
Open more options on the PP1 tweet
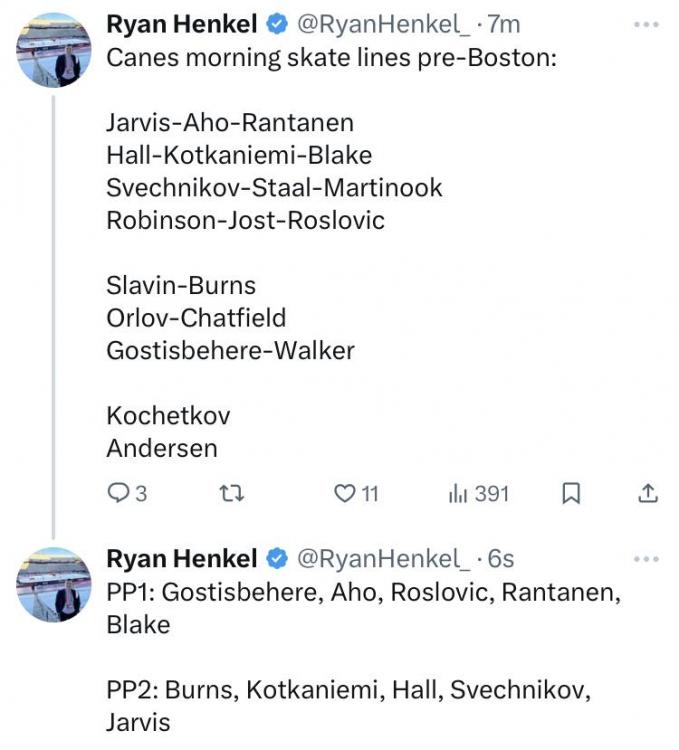647,559
